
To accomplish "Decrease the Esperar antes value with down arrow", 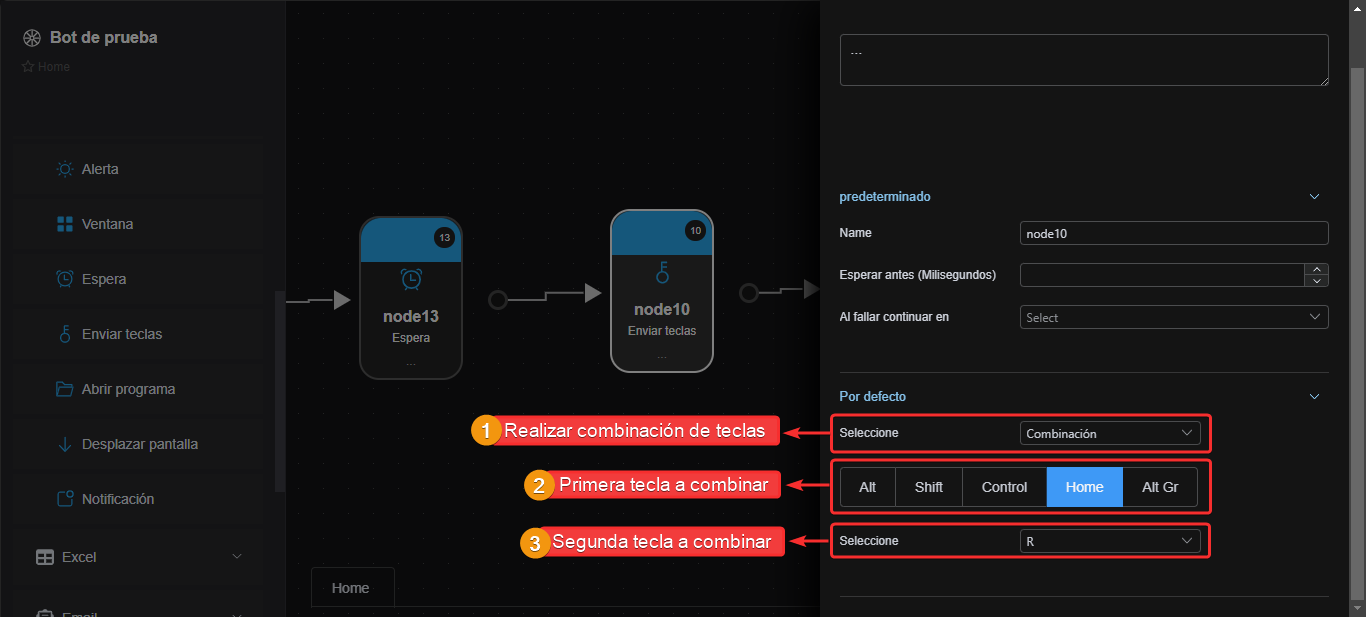I will pyautogui.click(x=1318, y=280).
